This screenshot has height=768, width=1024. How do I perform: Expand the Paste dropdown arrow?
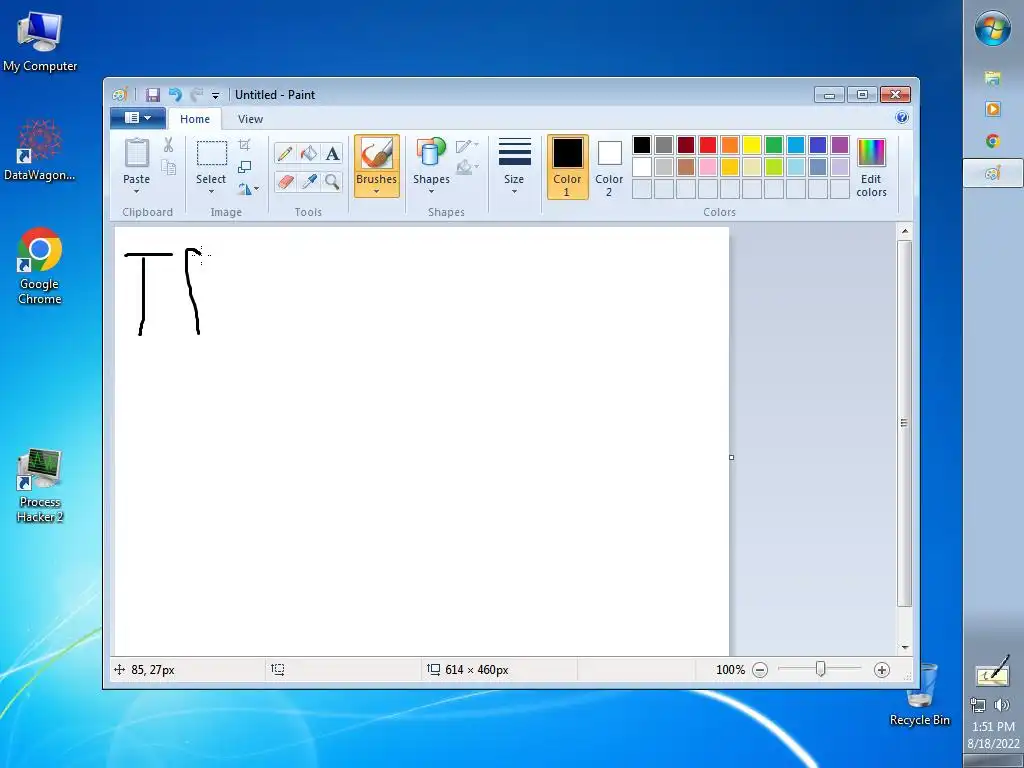[x=136, y=192]
